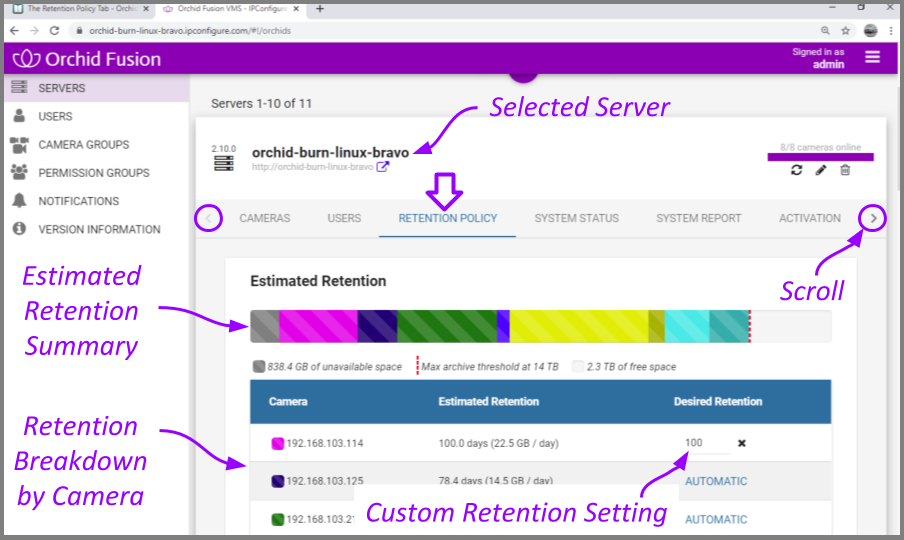Open Camera Groups in sidebar

coord(96,145)
